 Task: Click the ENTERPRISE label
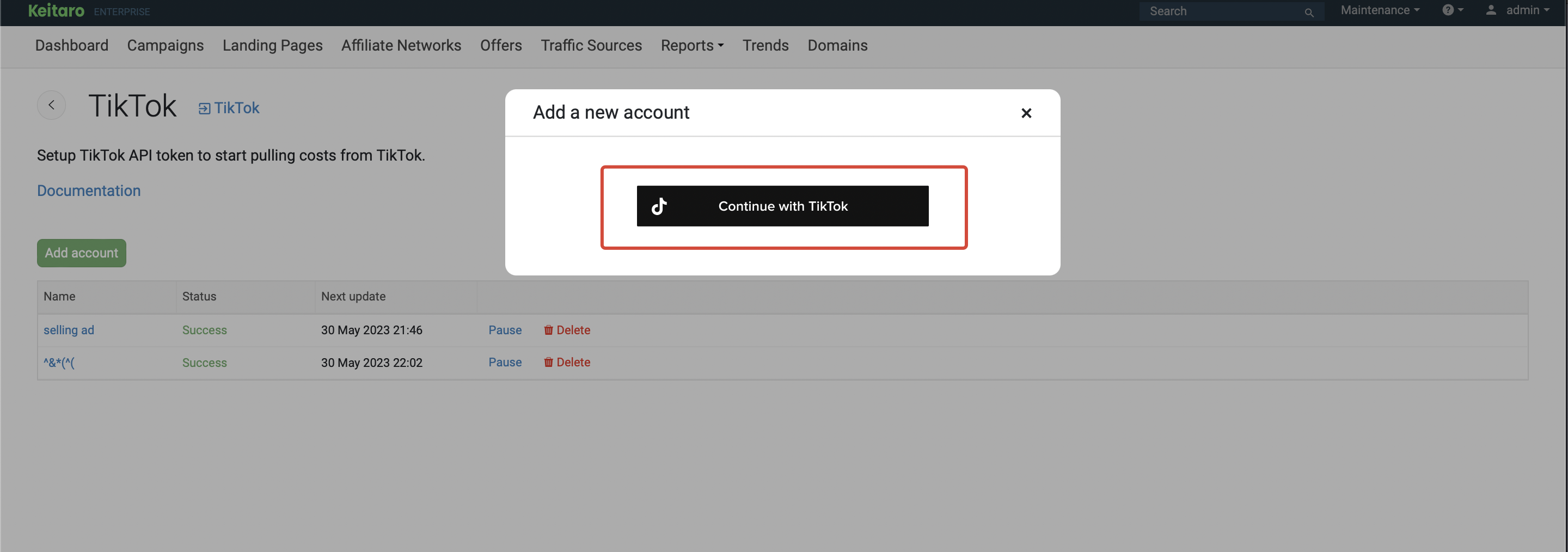pos(122,12)
